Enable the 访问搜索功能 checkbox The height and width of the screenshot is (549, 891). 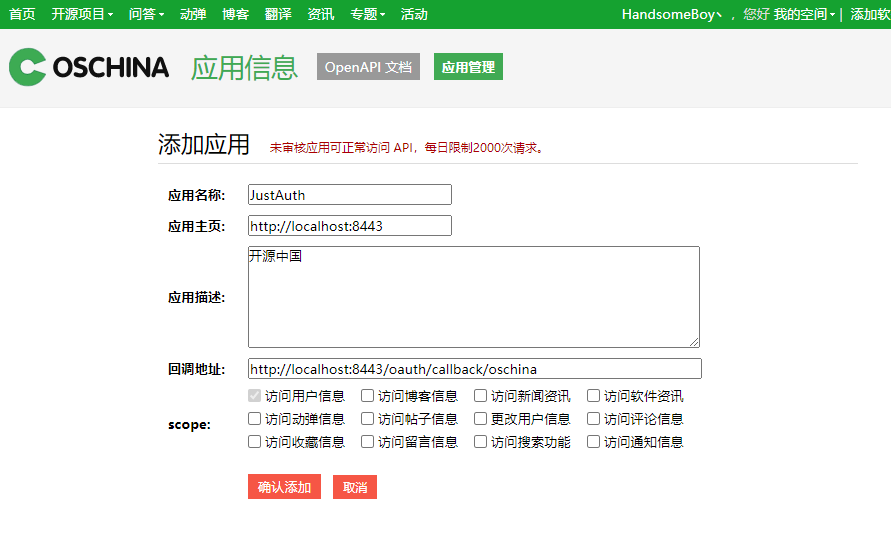481,442
